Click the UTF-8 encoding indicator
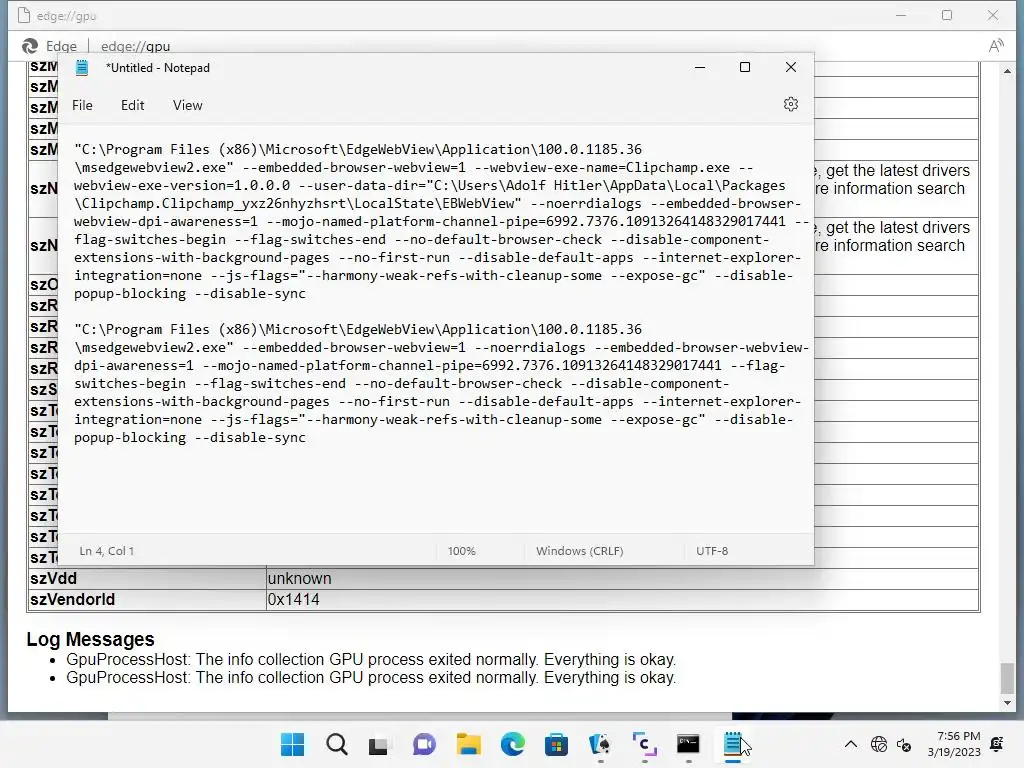 (712, 551)
